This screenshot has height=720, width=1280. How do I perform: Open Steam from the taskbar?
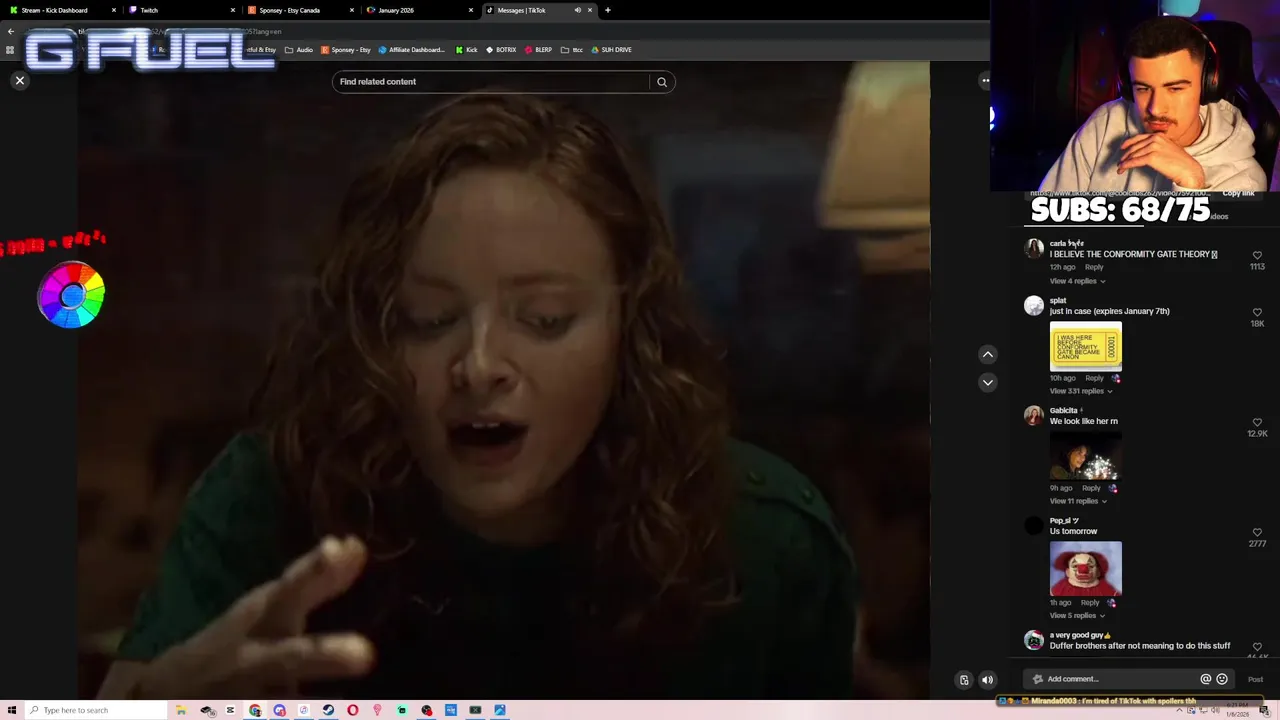[328, 710]
